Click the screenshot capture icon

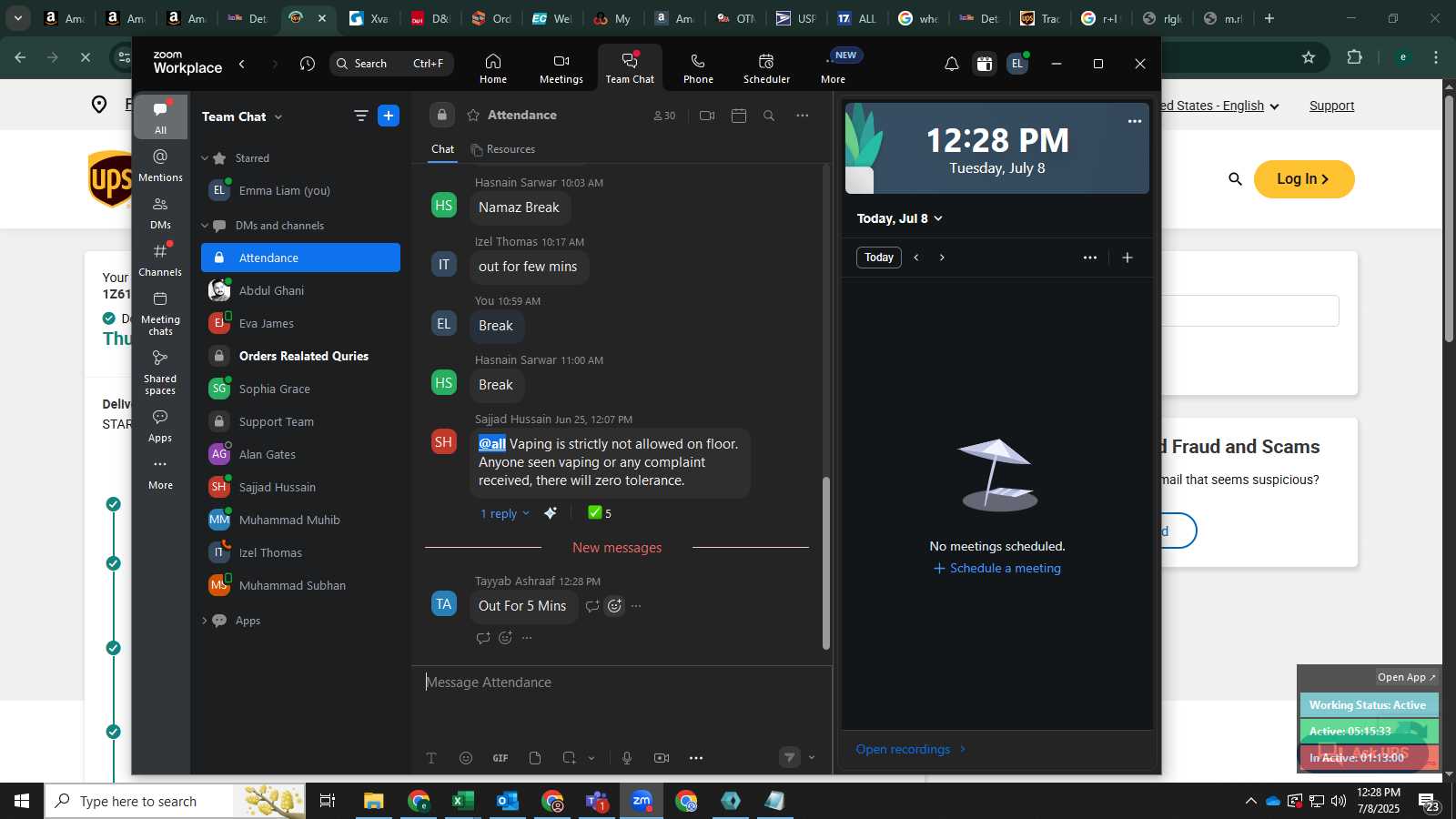(570, 758)
